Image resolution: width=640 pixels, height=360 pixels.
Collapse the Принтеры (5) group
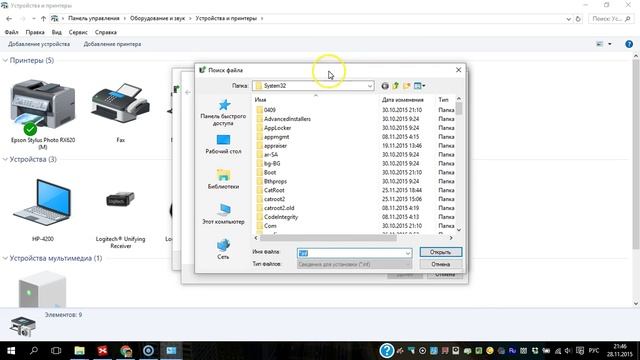pyautogui.click(x=5, y=60)
